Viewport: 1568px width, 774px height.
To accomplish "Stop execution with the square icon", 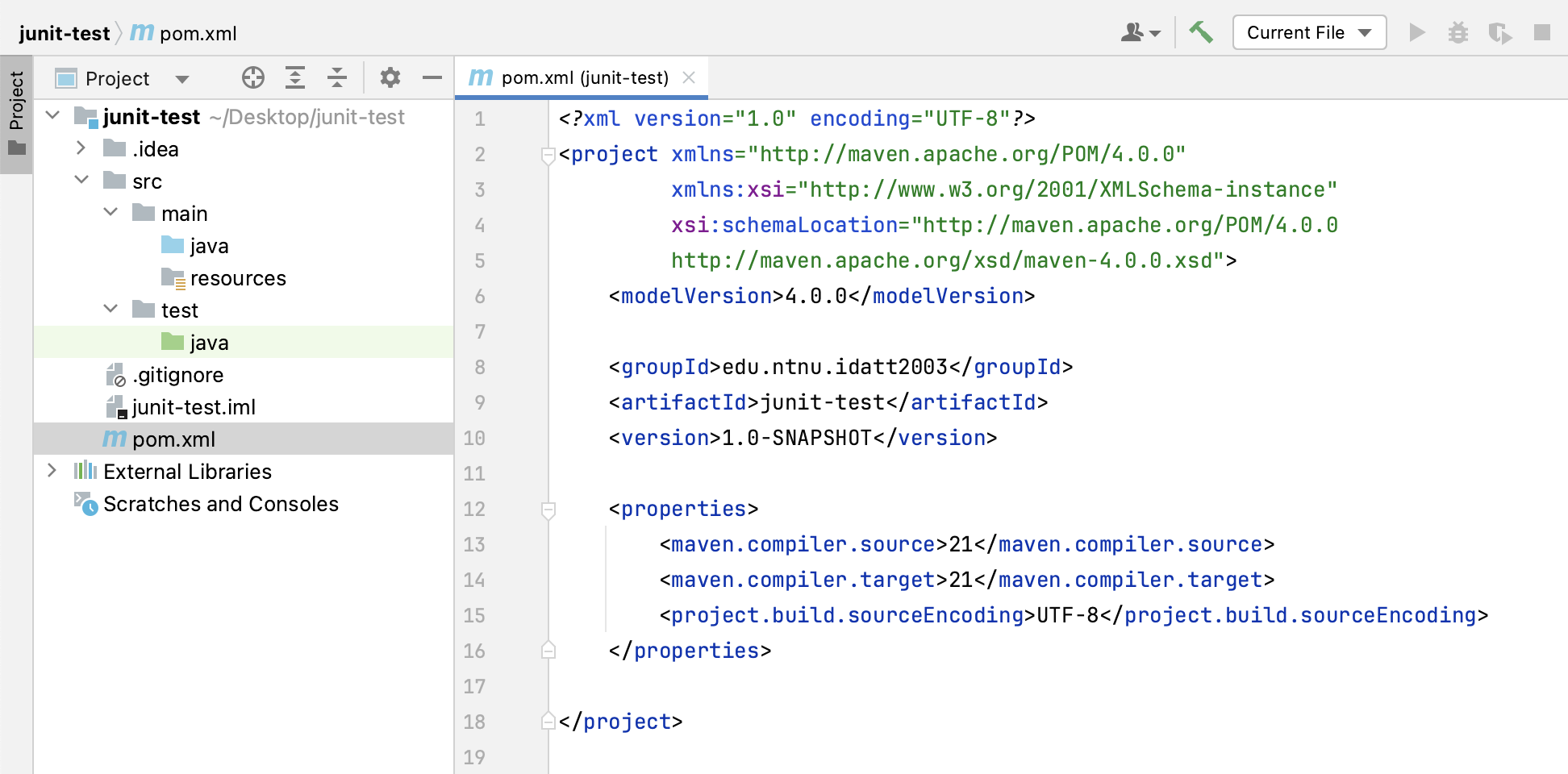I will tap(1542, 32).
